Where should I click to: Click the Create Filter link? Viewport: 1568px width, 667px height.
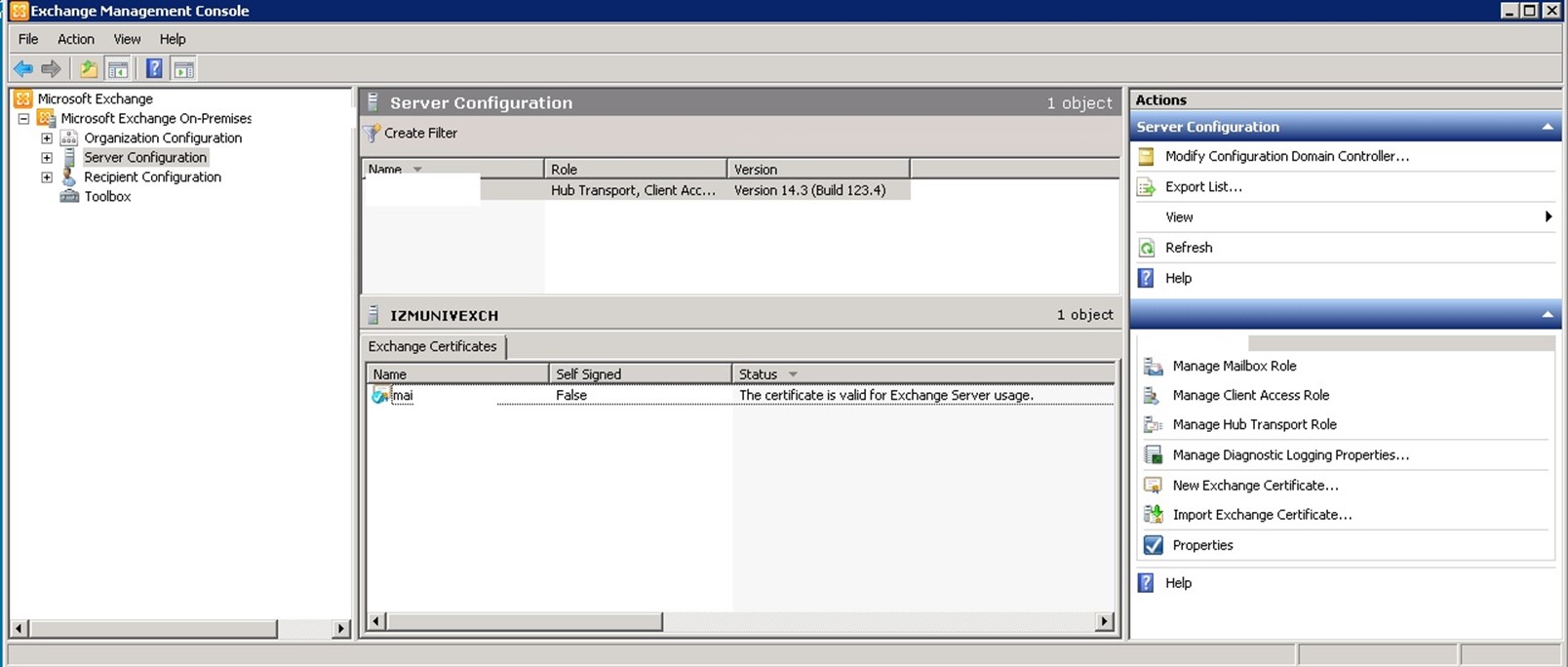point(420,134)
